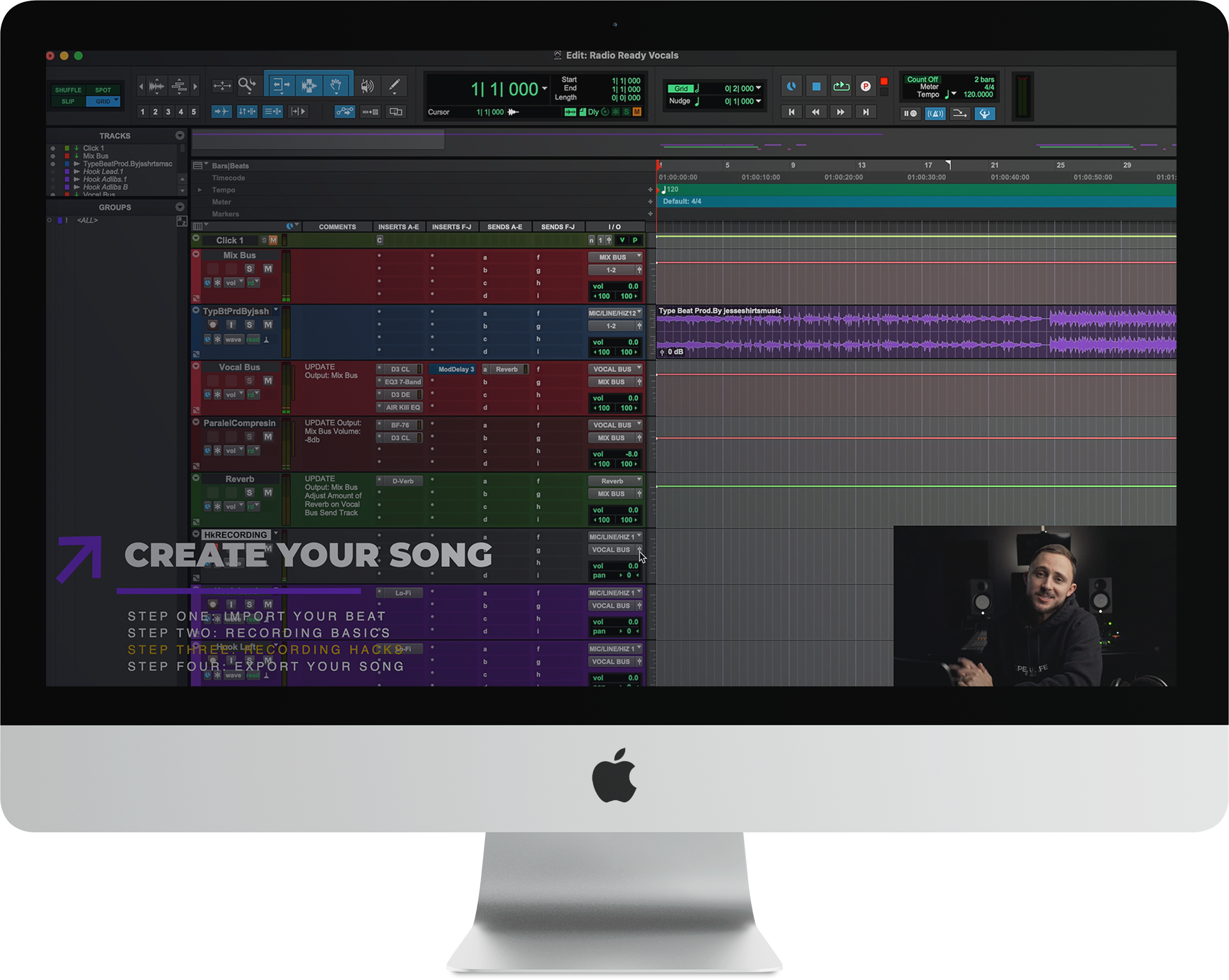Toggle the Metronome click button
Screen dimensions: 1229x980
click(x=935, y=114)
